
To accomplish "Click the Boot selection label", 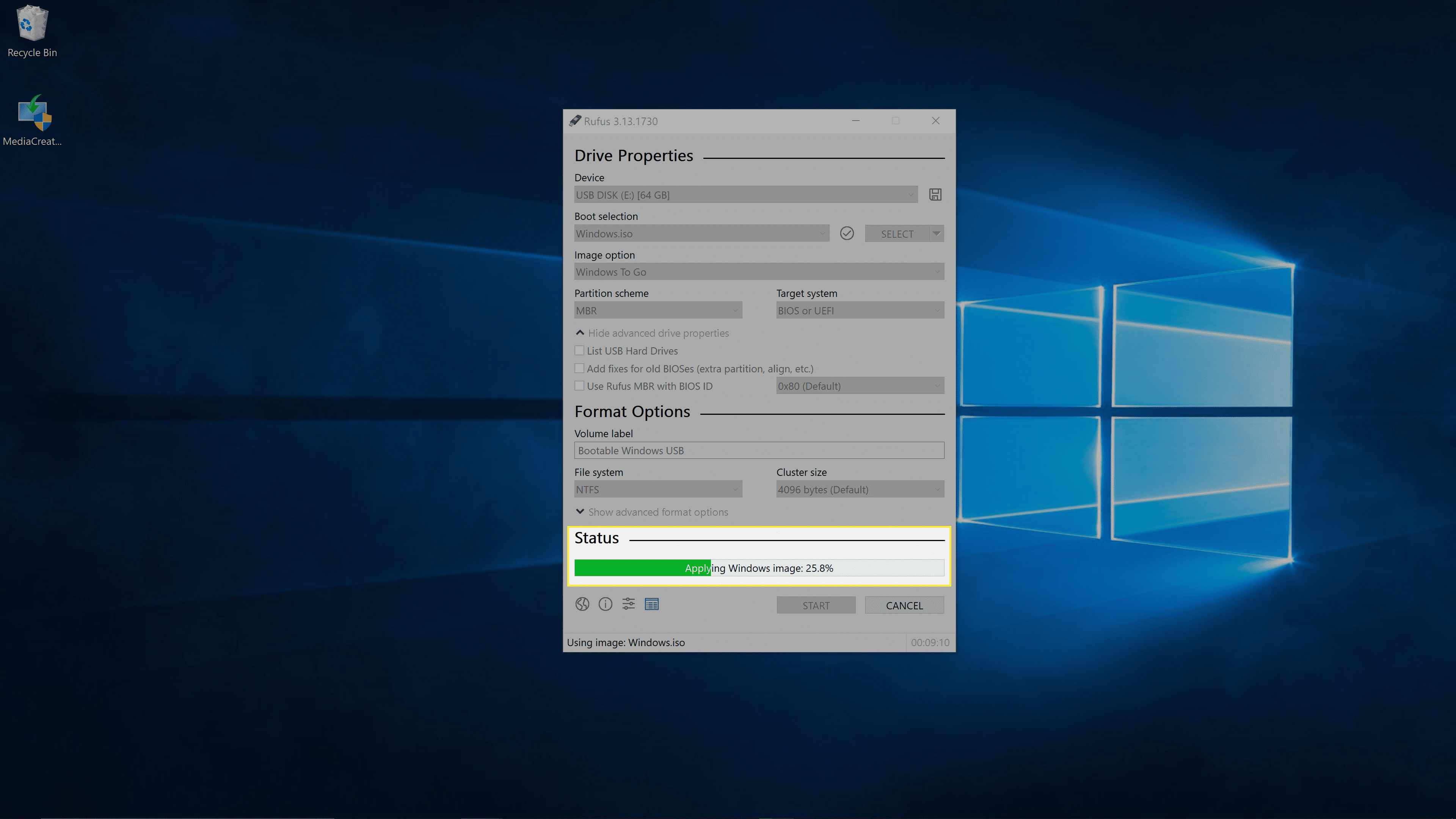I will point(606,217).
